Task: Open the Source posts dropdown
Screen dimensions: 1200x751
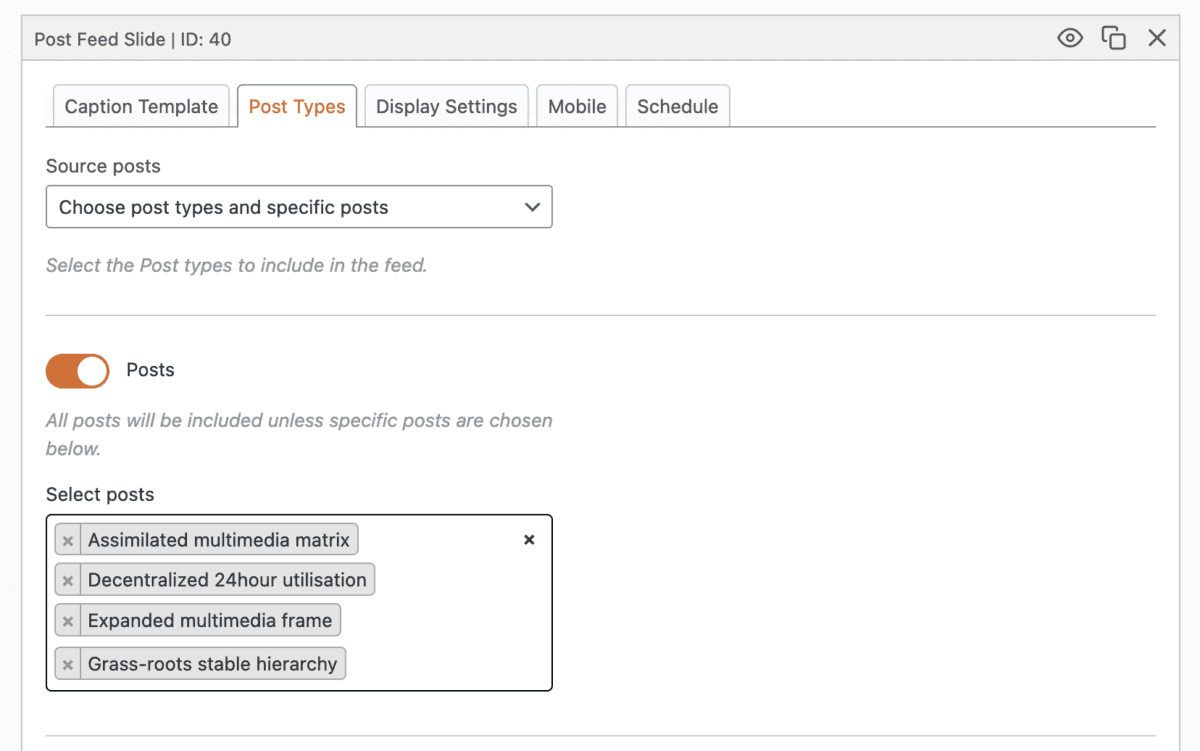Action: point(299,206)
